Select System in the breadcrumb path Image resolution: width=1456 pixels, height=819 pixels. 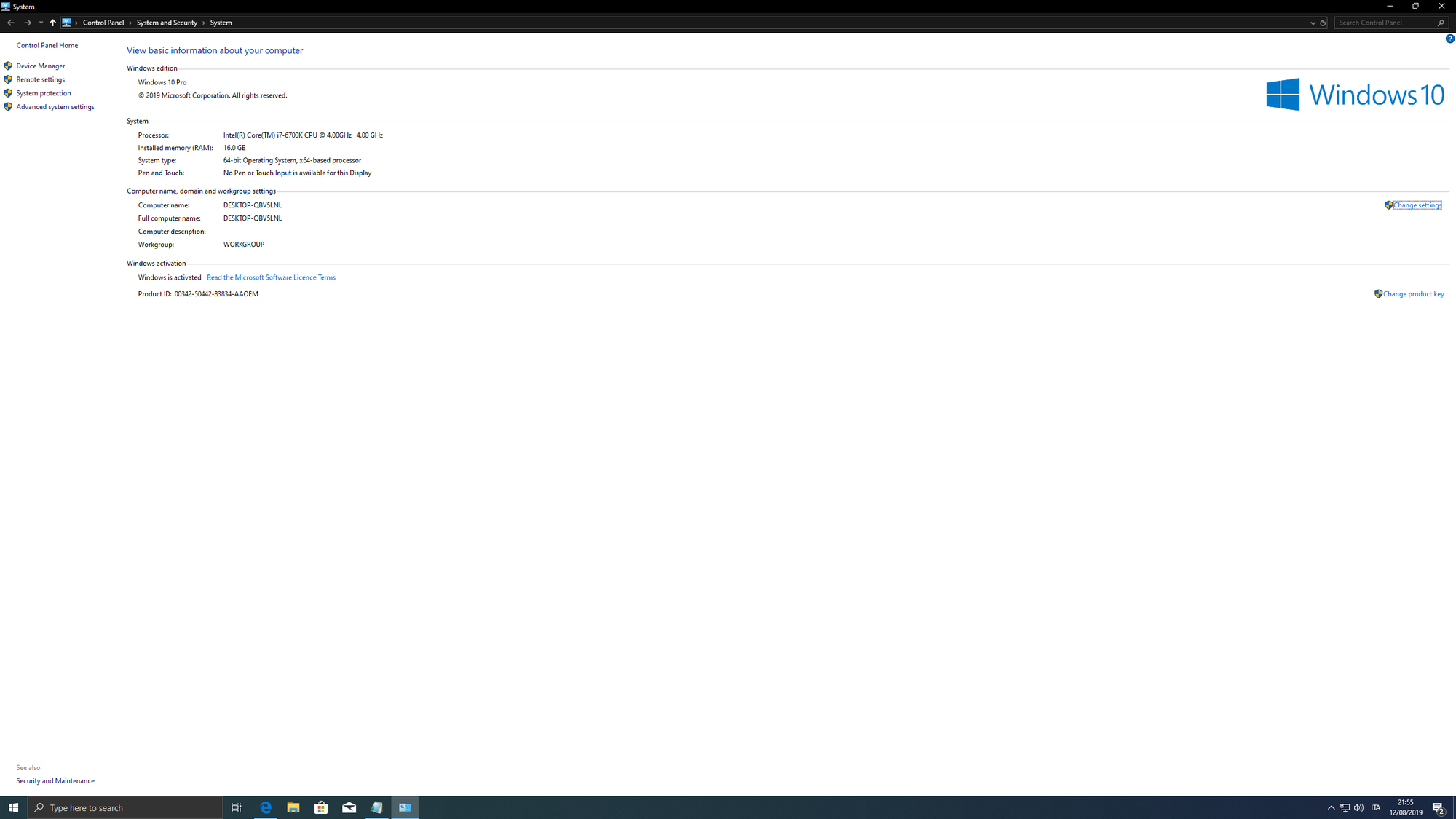pyautogui.click(x=221, y=23)
